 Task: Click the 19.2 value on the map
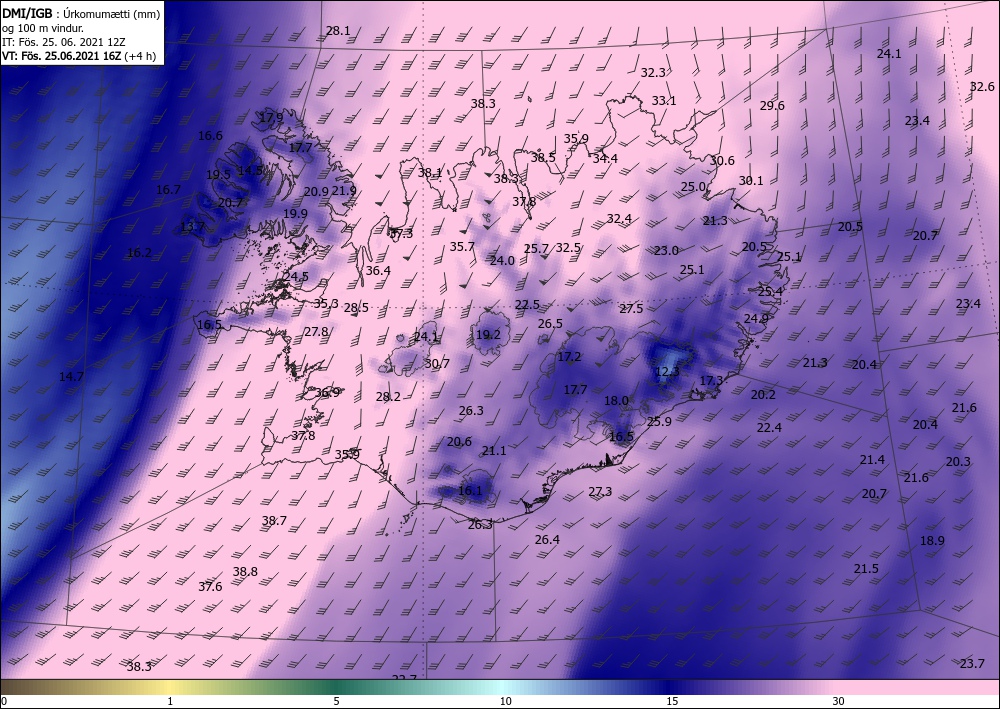coord(488,335)
